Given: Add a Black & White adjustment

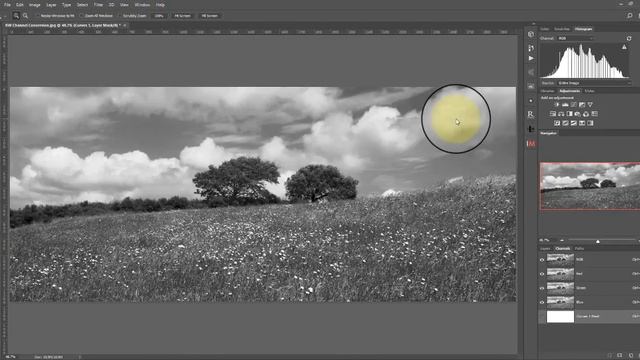Looking at the screenshot, I should (569, 114).
